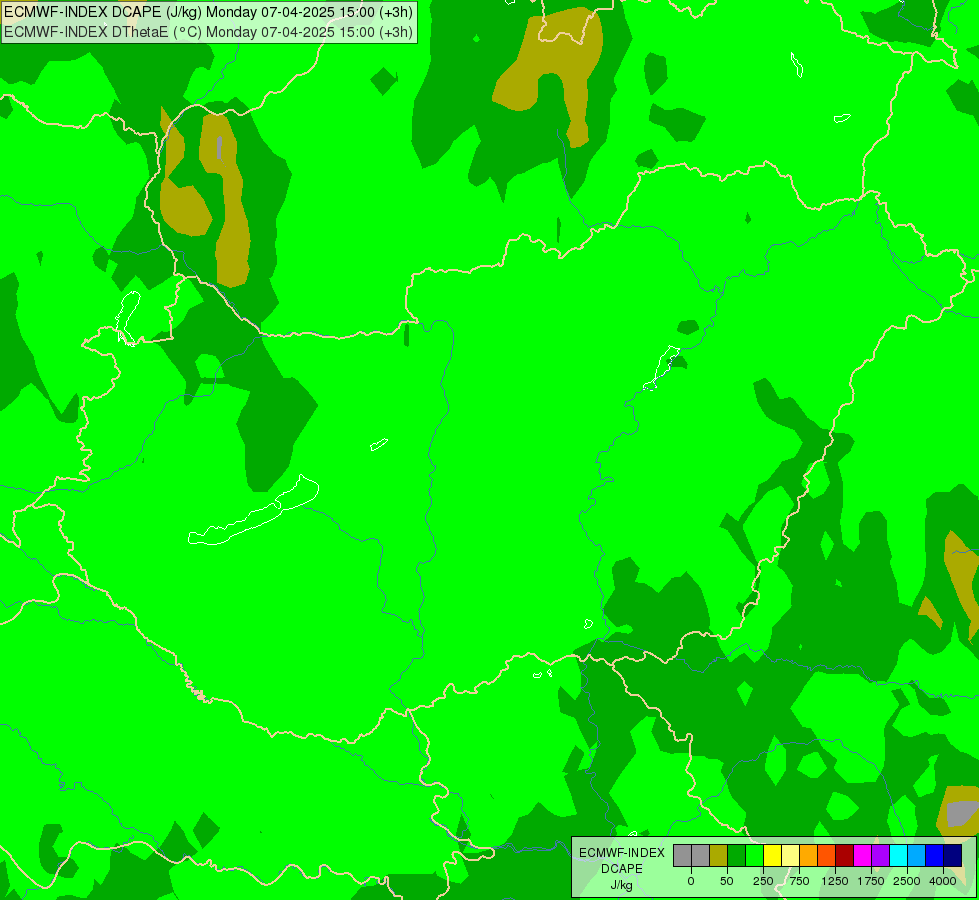Click the J/kg unit label in legend

tap(621, 886)
